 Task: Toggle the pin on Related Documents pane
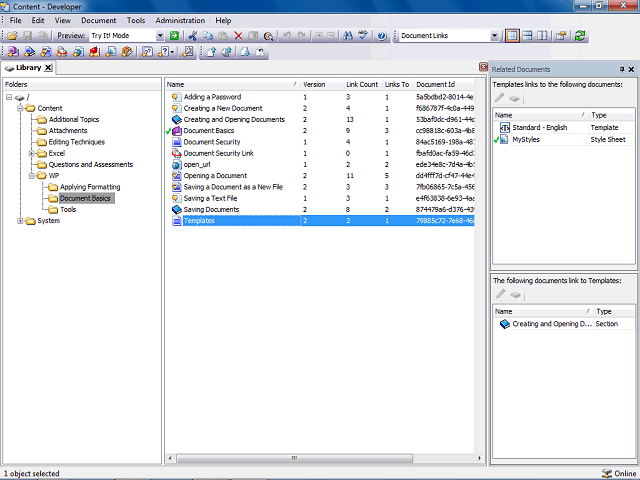622,69
